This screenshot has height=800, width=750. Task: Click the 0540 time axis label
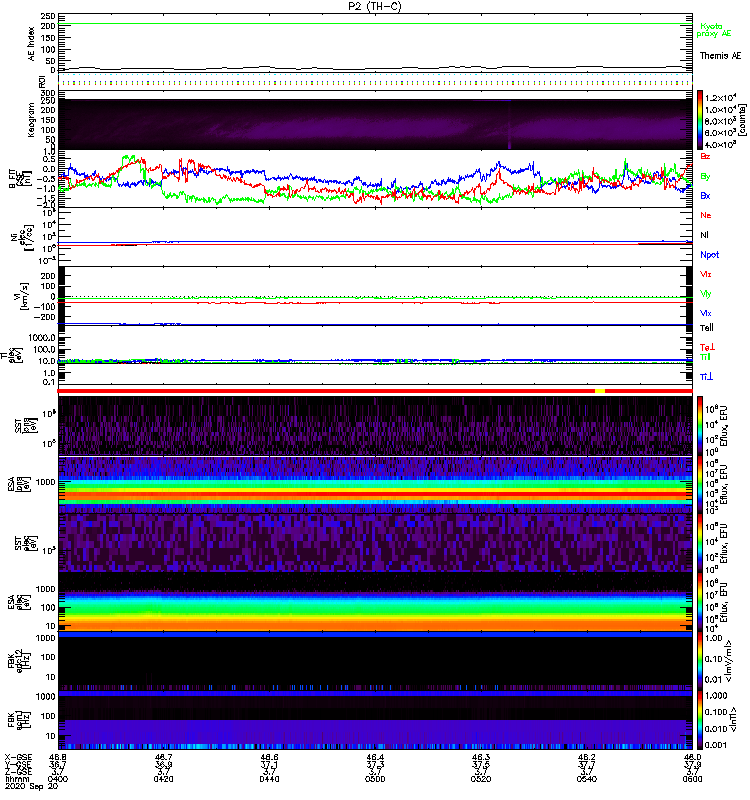[586, 779]
